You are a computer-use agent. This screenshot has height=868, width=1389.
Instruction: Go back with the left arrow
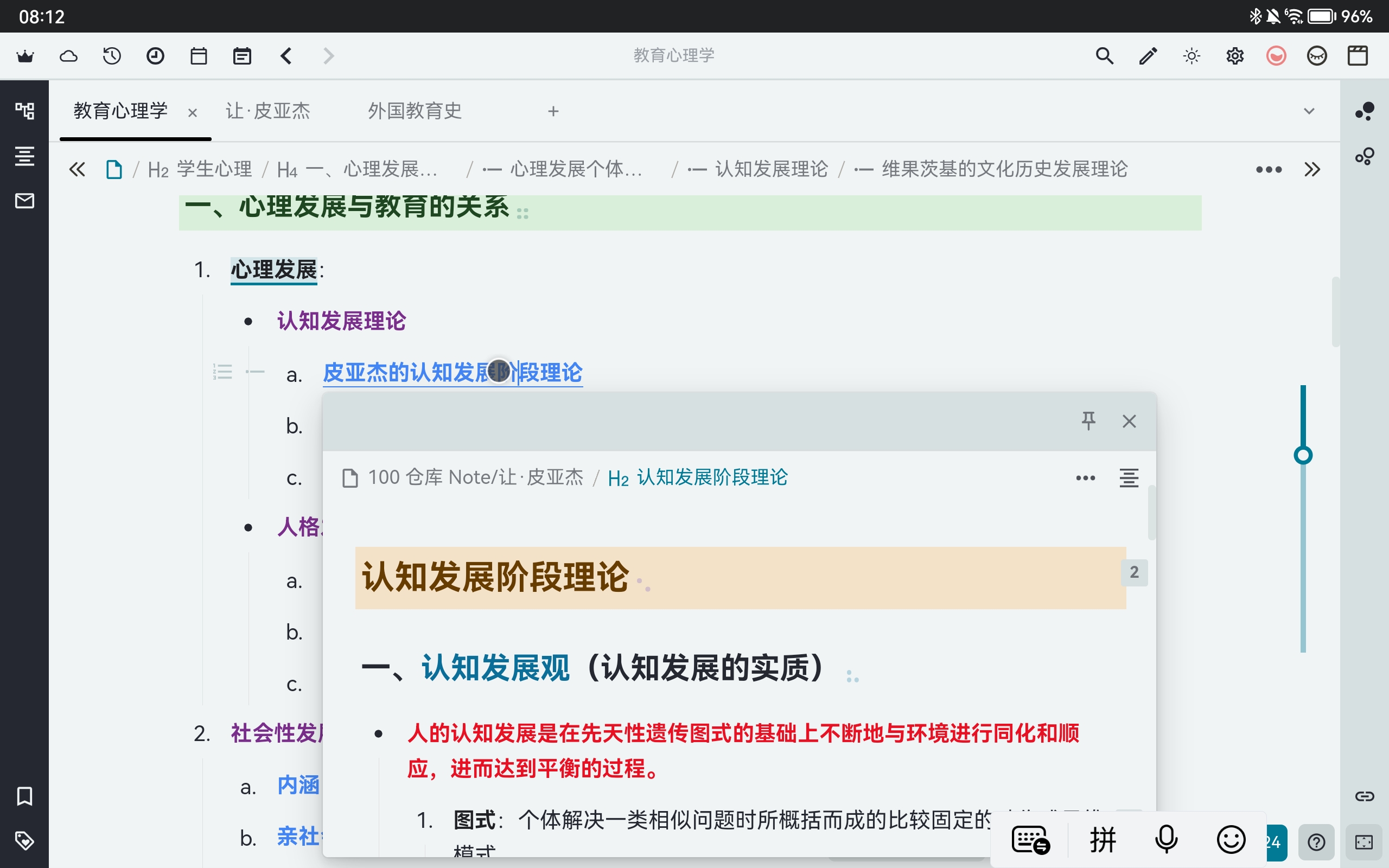pyautogui.click(x=286, y=56)
